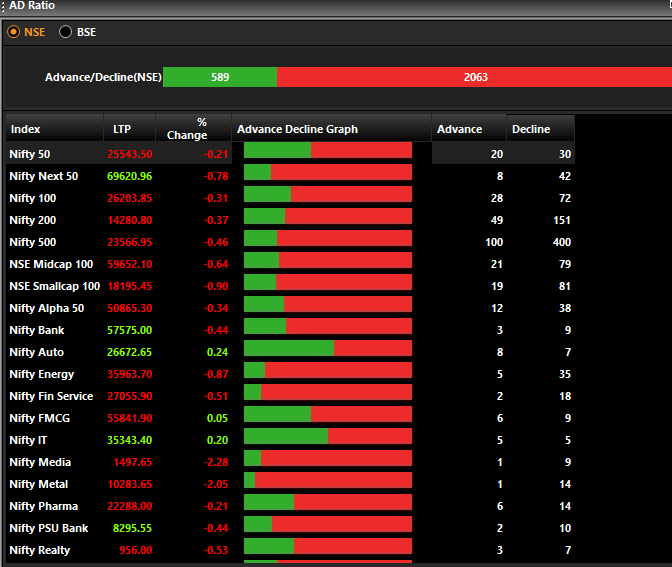This screenshot has height=567, width=672.
Task: Select the NSE radio button
Action: click(x=14, y=32)
